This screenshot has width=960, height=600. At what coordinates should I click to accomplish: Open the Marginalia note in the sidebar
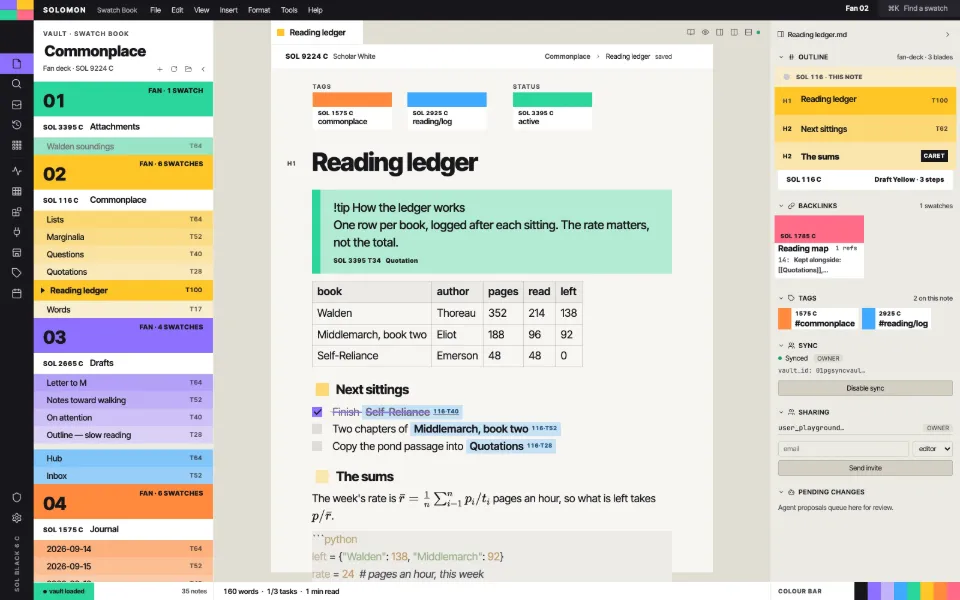[123, 236]
